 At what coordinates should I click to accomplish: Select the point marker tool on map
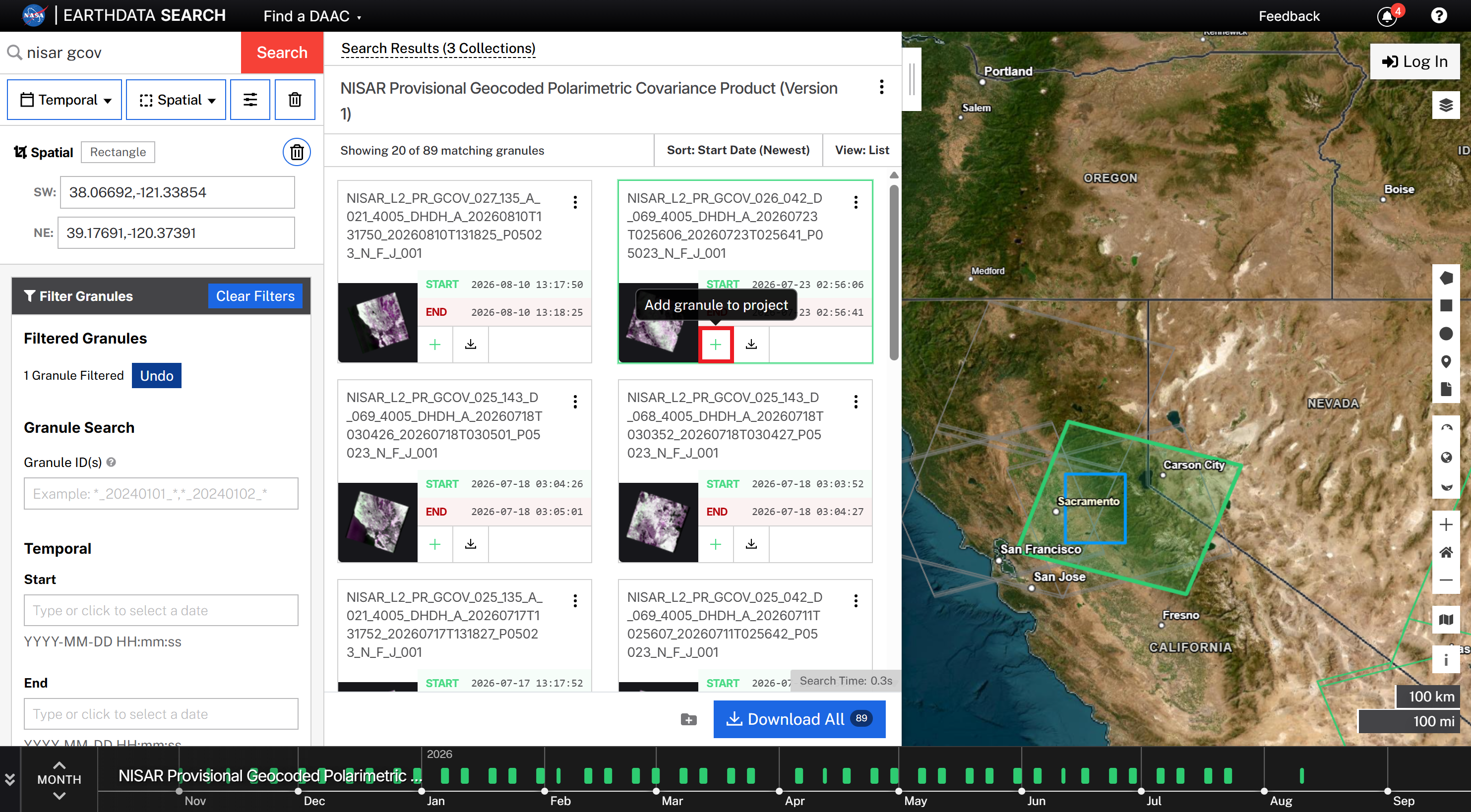[x=1446, y=362]
